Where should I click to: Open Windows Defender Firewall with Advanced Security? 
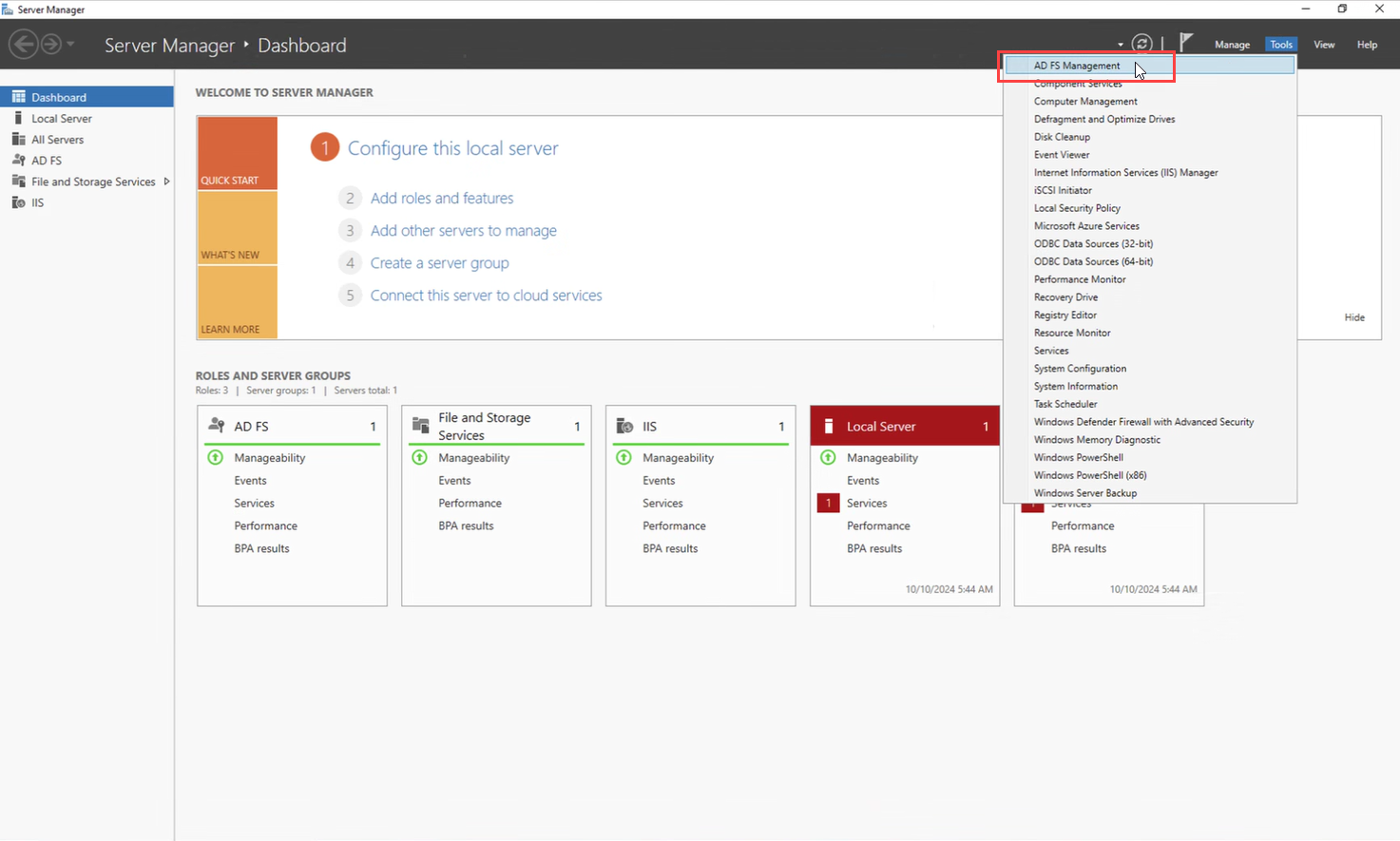click(1150, 422)
